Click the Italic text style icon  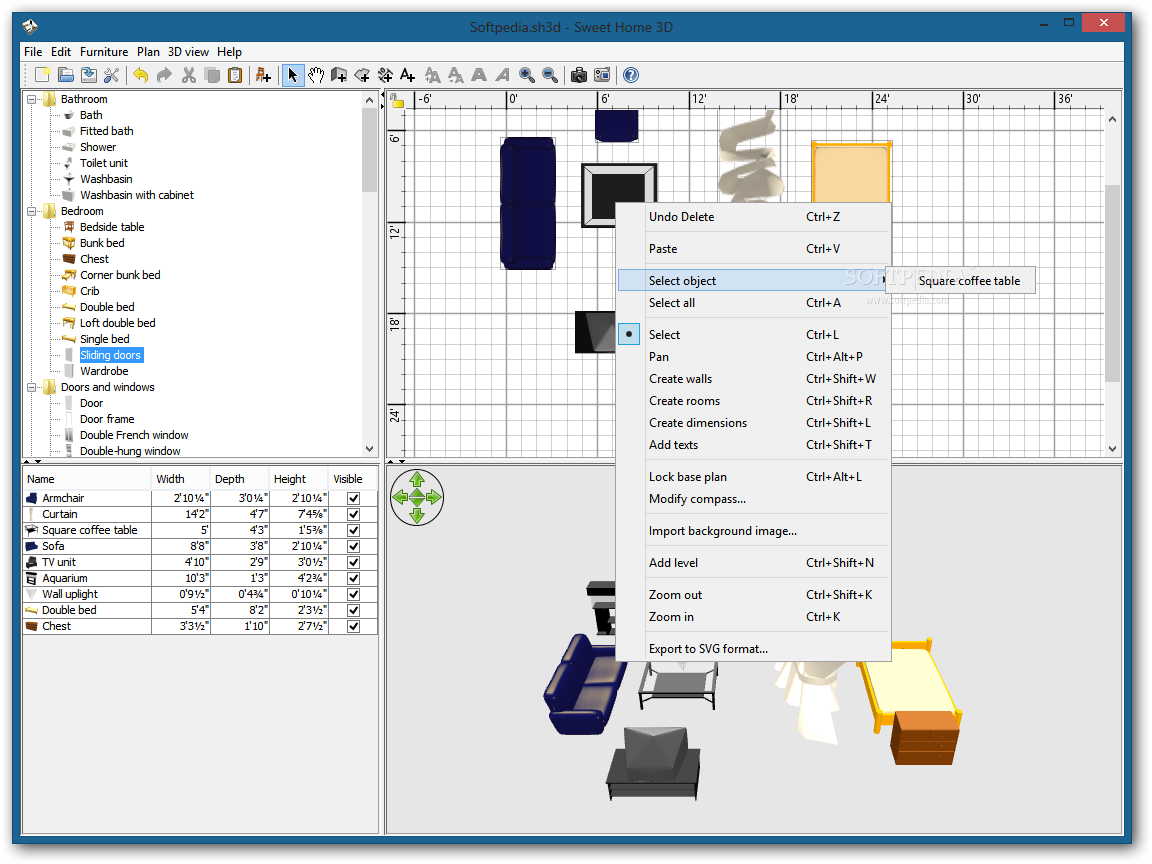[x=503, y=75]
